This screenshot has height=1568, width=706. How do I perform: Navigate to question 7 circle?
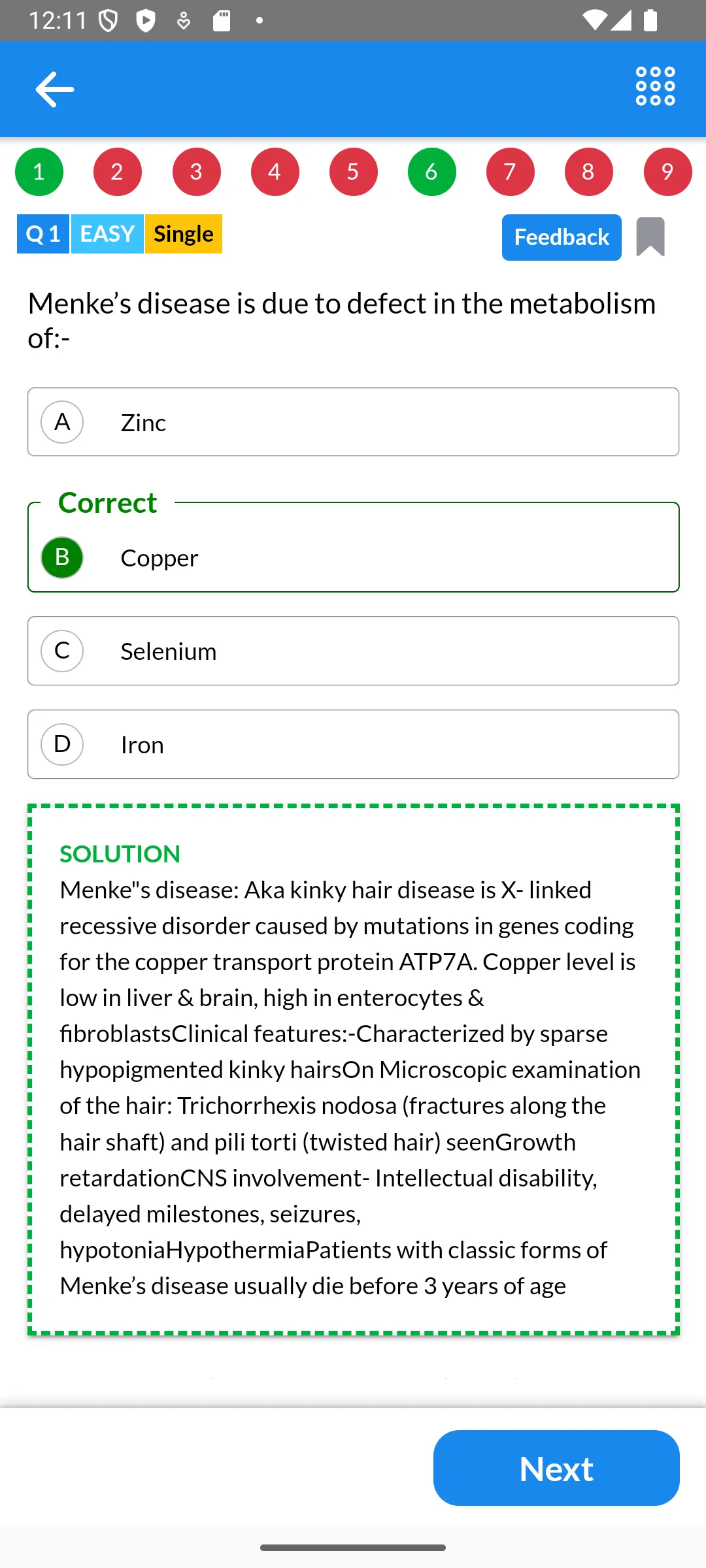point(510,172)
